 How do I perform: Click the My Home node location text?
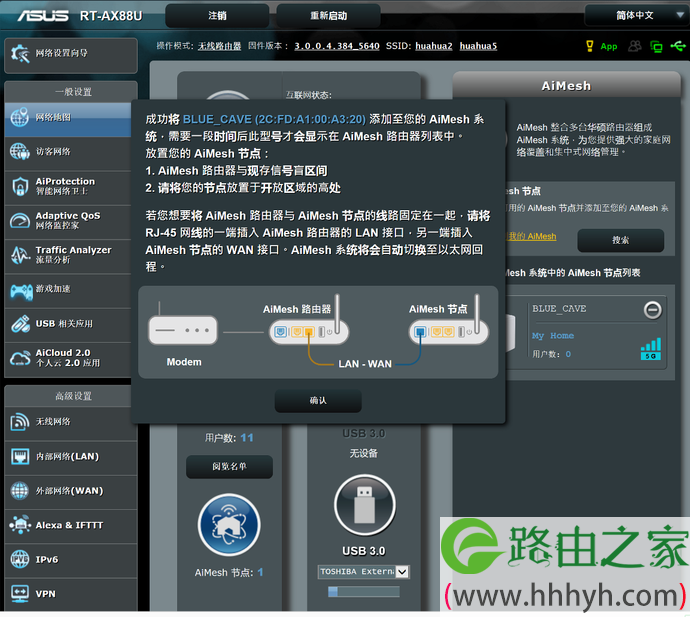(x=553, y=335)
